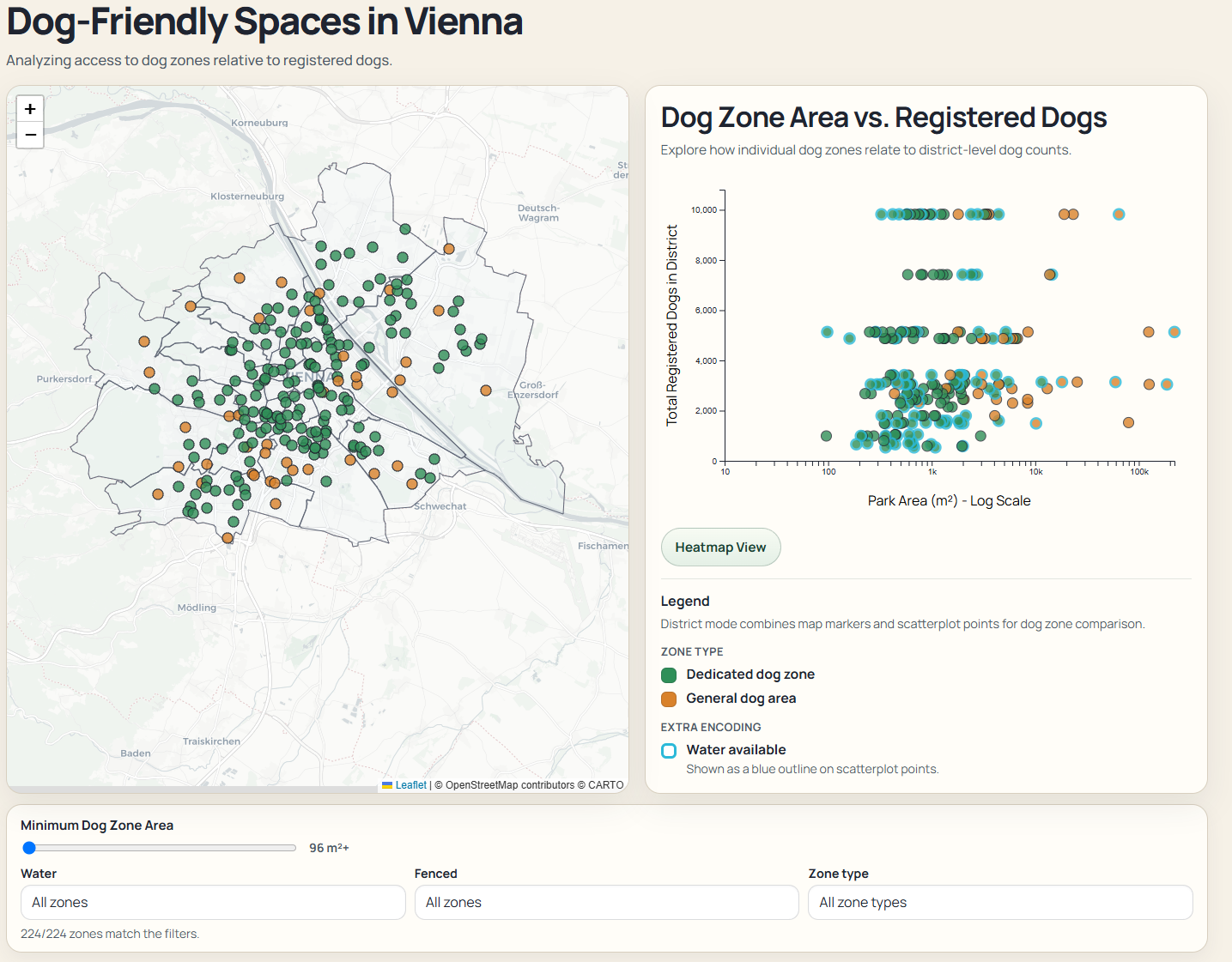The width and height of the screenshot is (1232, 962).
Task: Zoom in on the Vienna map
Action: click(30, 109)
